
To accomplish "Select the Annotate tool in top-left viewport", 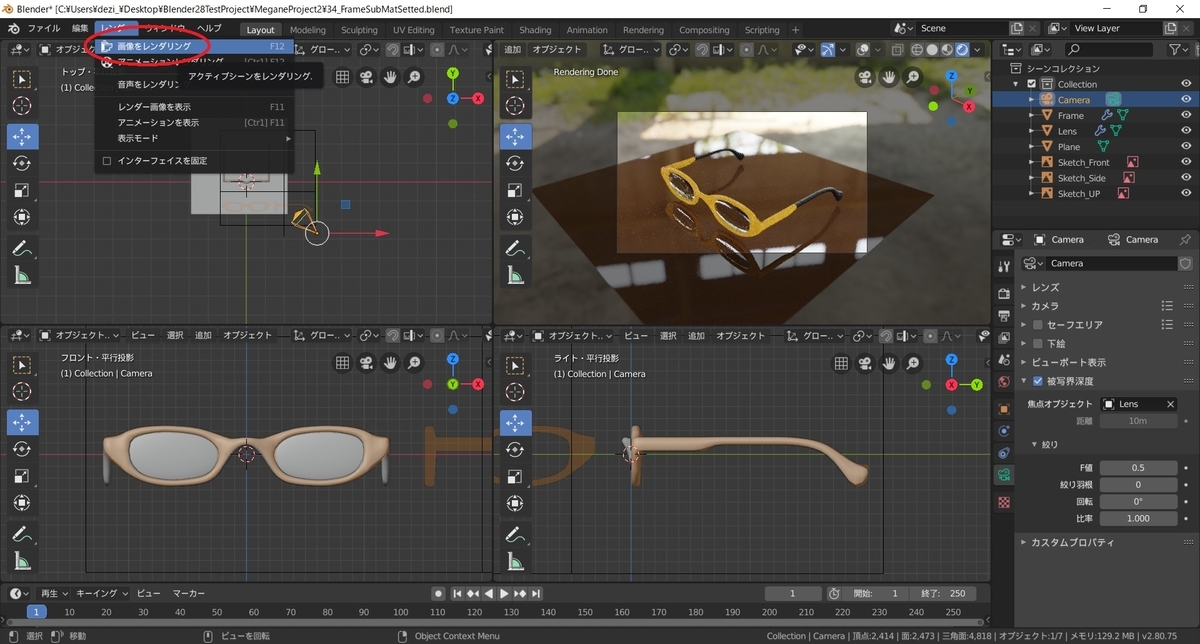I will (x=22, y=248).
